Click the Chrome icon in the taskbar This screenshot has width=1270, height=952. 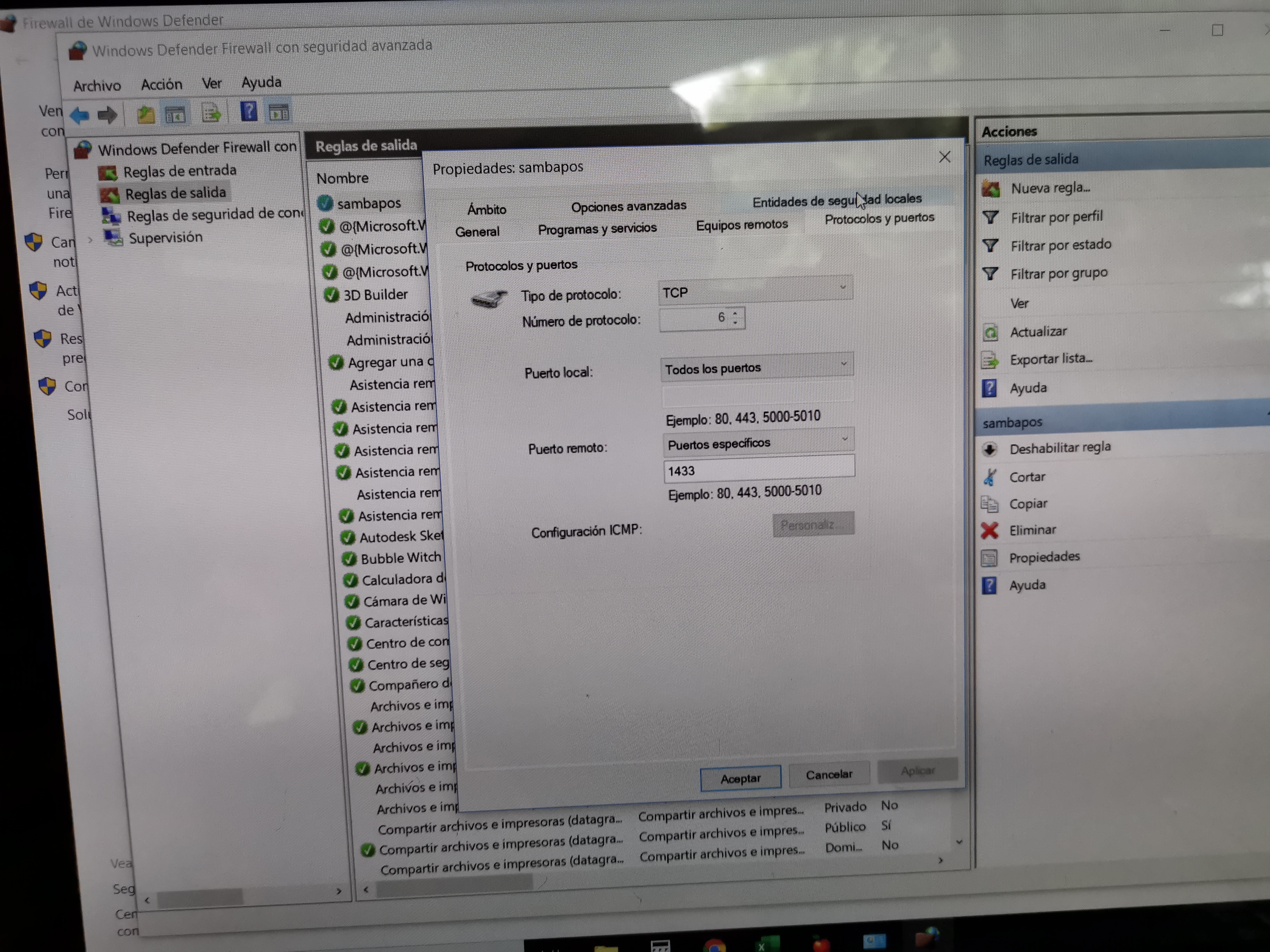pos(714,945)
